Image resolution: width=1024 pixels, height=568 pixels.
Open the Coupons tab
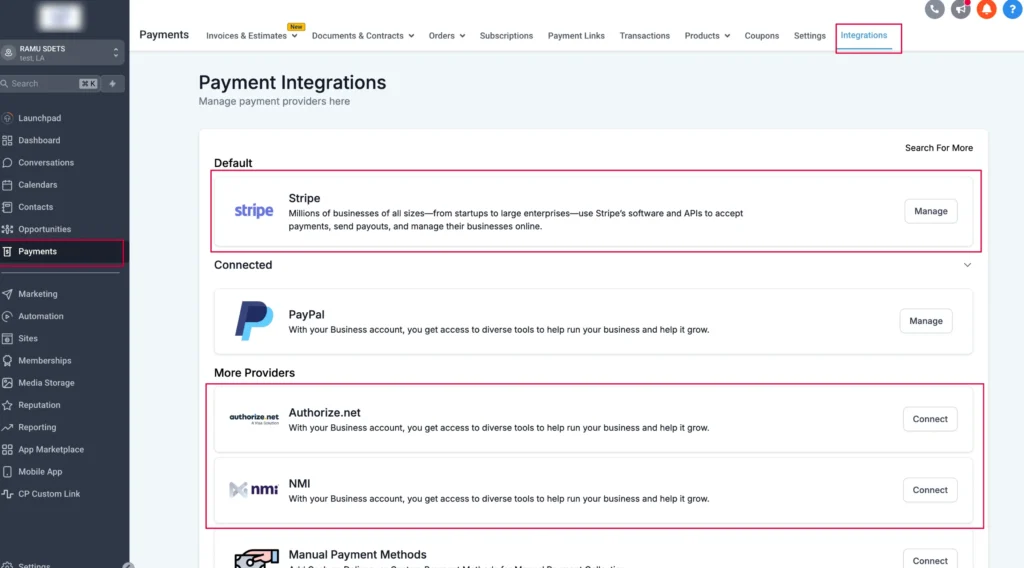[761, 36]
